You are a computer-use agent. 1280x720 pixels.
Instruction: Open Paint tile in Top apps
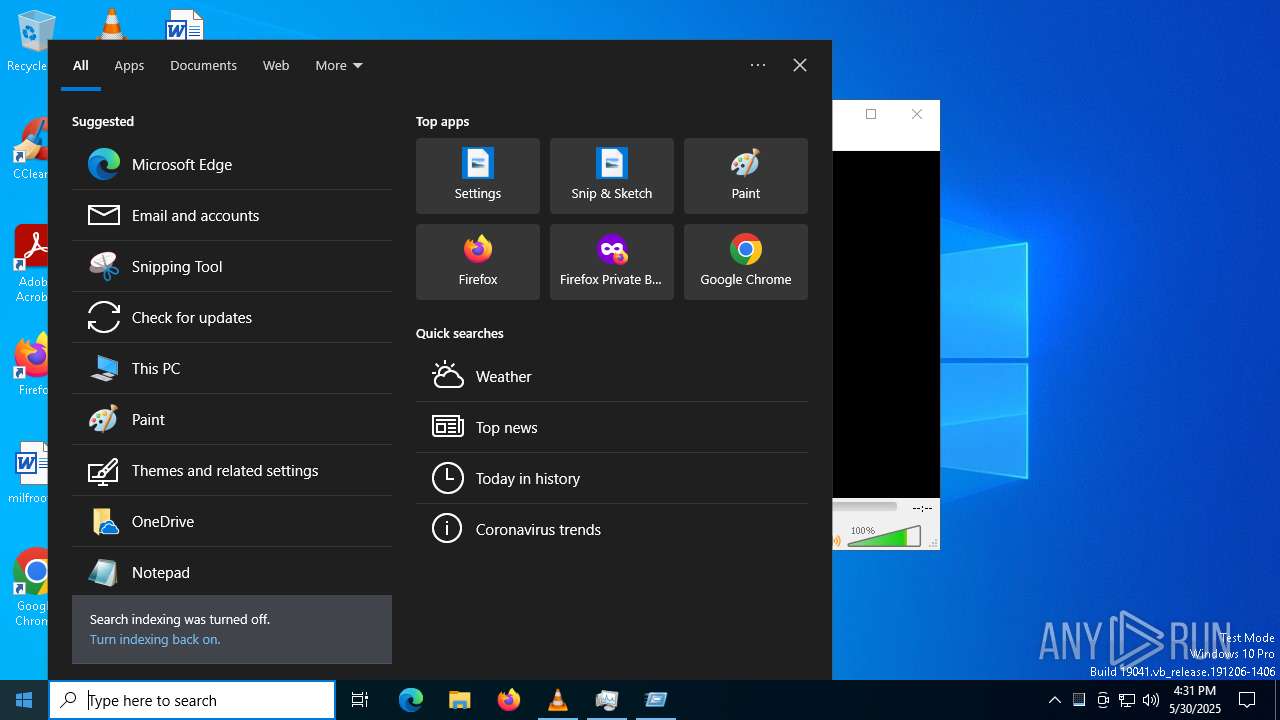[746, 176]
